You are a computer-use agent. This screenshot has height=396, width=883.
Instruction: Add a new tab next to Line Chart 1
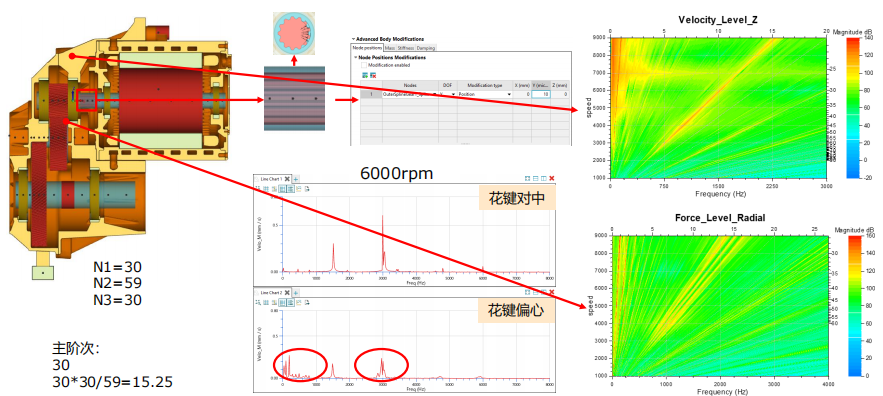tap(296, 179)
